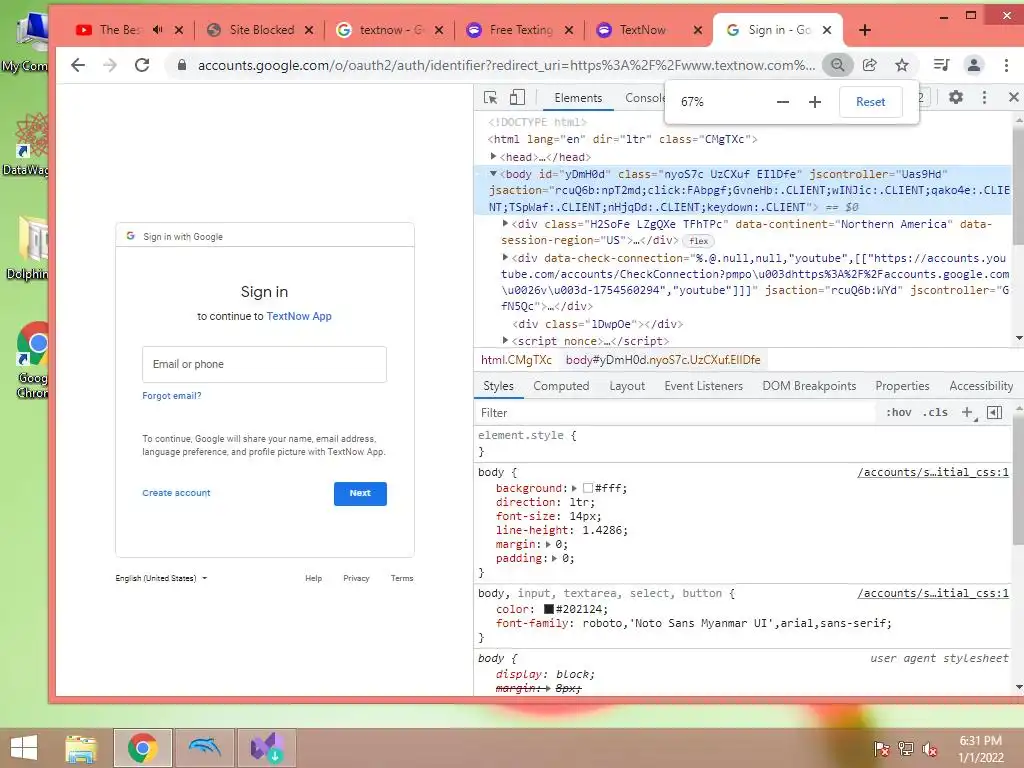Expand the data-check-connection div node
The height and width of the screenshot is (768, 1024).
tap(505, 257)
